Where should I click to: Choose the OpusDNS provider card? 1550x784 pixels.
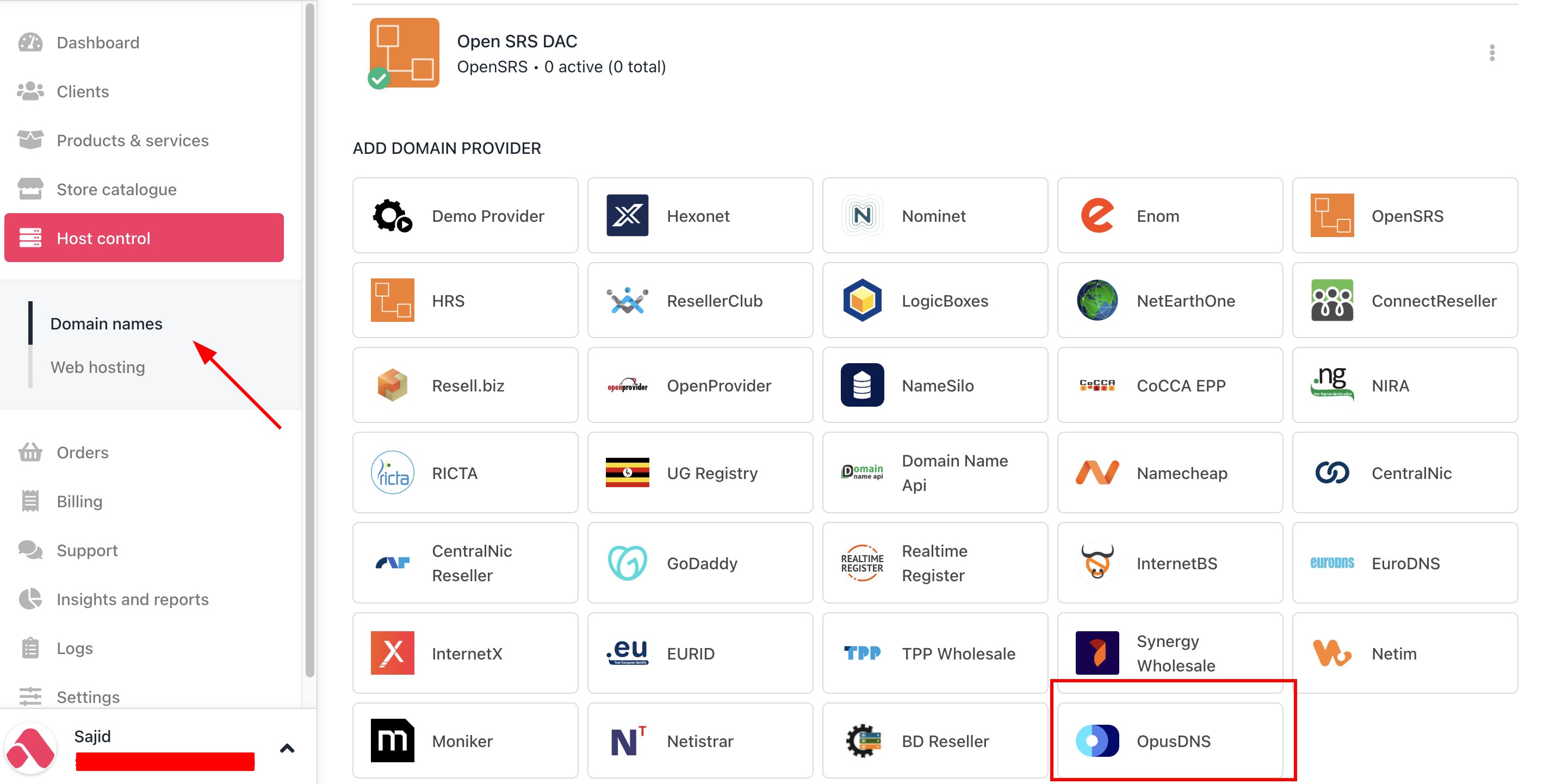(1170, 740)
